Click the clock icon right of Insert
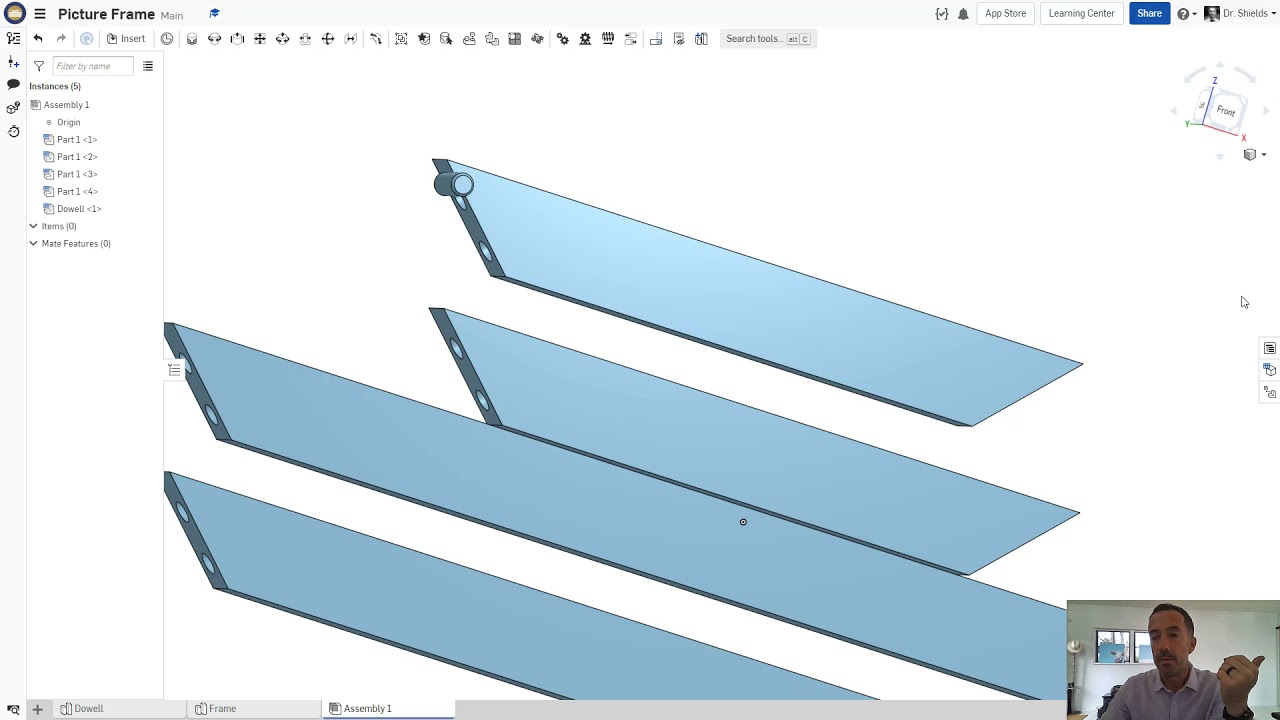Viewport: 1280px width, 720px height. 167,39
